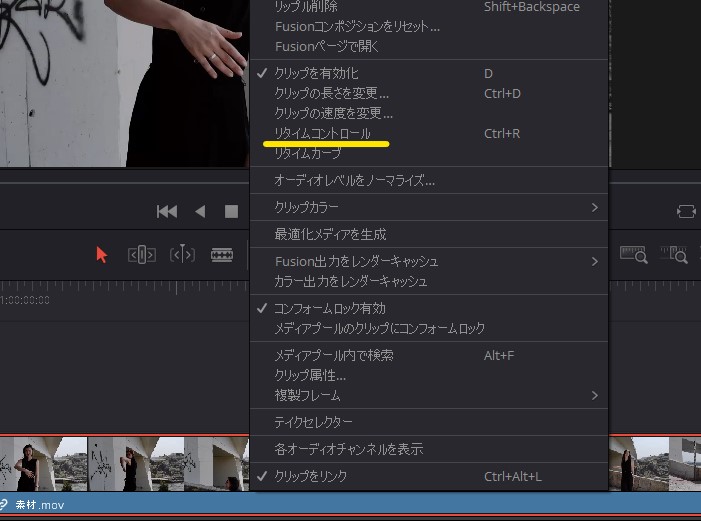The image size is (701, 521).
Task: Choose テイクセレクター menu item
Action: pos(429,422)
